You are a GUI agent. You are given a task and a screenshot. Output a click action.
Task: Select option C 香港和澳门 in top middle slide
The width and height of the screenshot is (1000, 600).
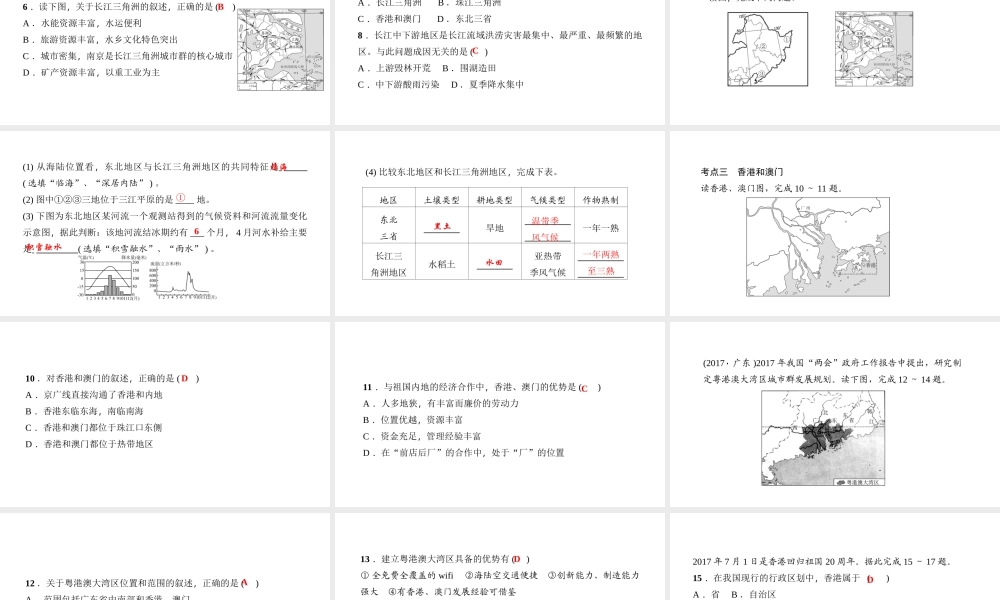pos(389,19)
